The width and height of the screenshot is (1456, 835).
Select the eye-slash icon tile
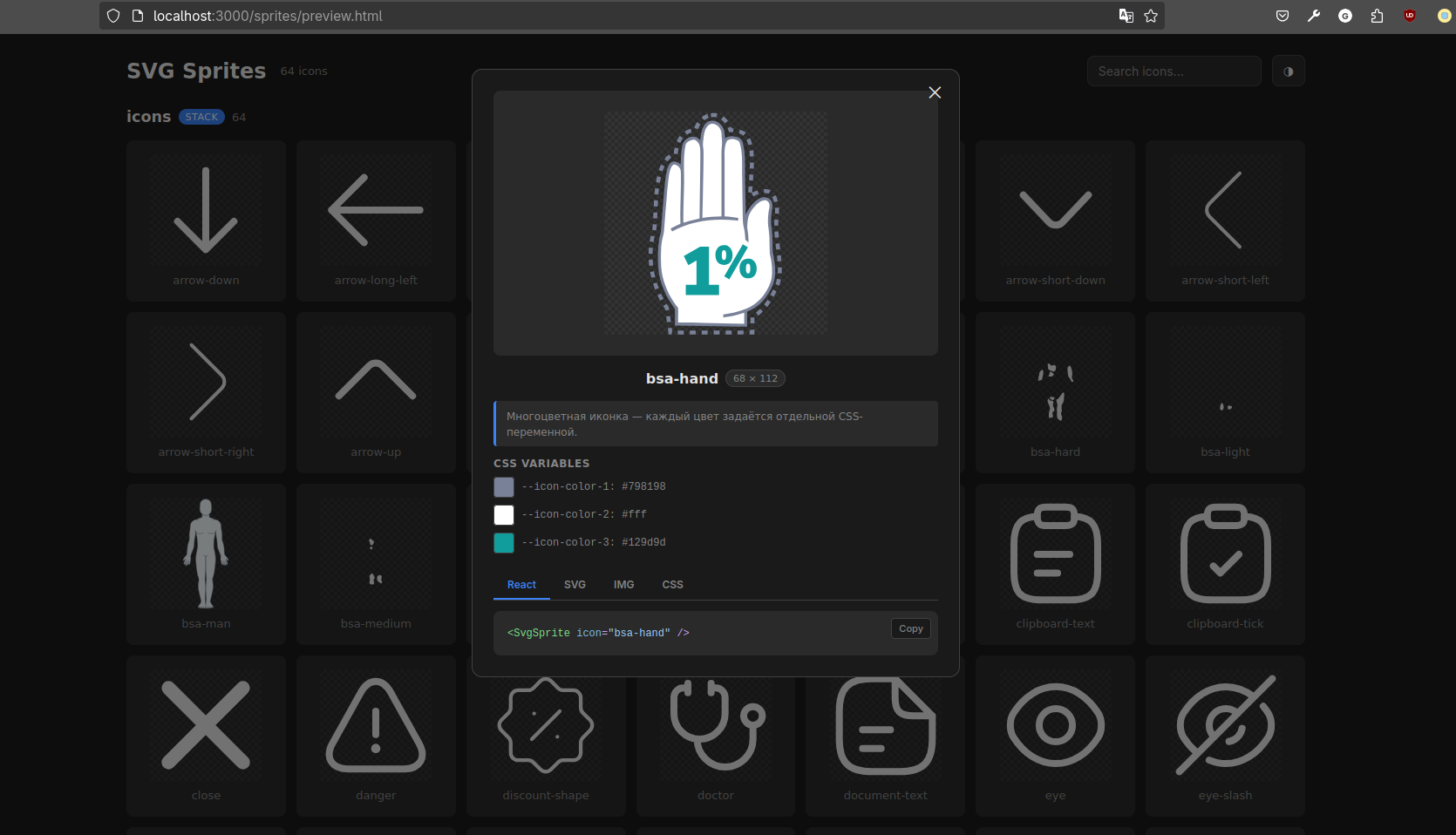tap(1225, 736)
